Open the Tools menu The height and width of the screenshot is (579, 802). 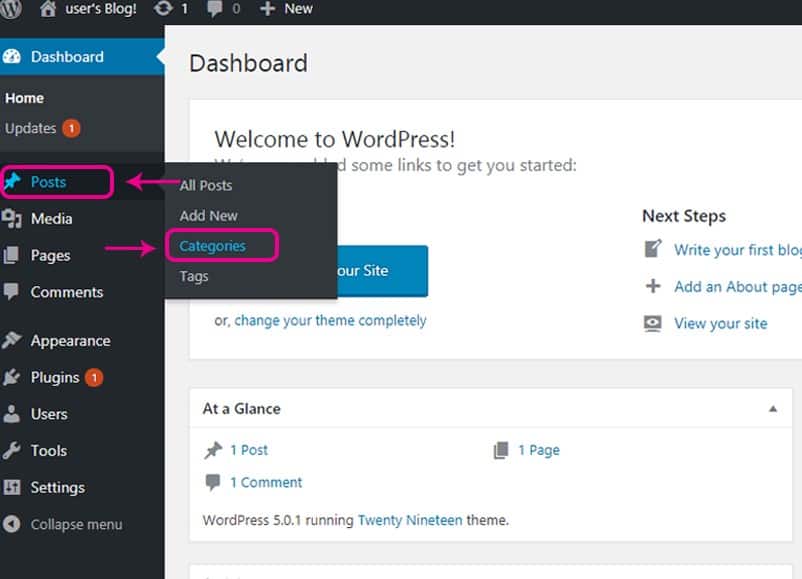pyautogui.click(x=49, y=451)
